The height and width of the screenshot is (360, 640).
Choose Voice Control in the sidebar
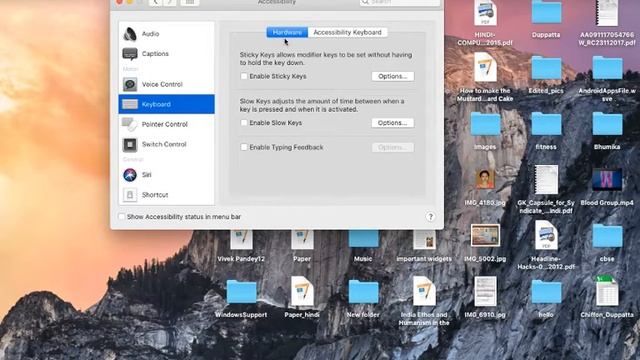point(166,84)
